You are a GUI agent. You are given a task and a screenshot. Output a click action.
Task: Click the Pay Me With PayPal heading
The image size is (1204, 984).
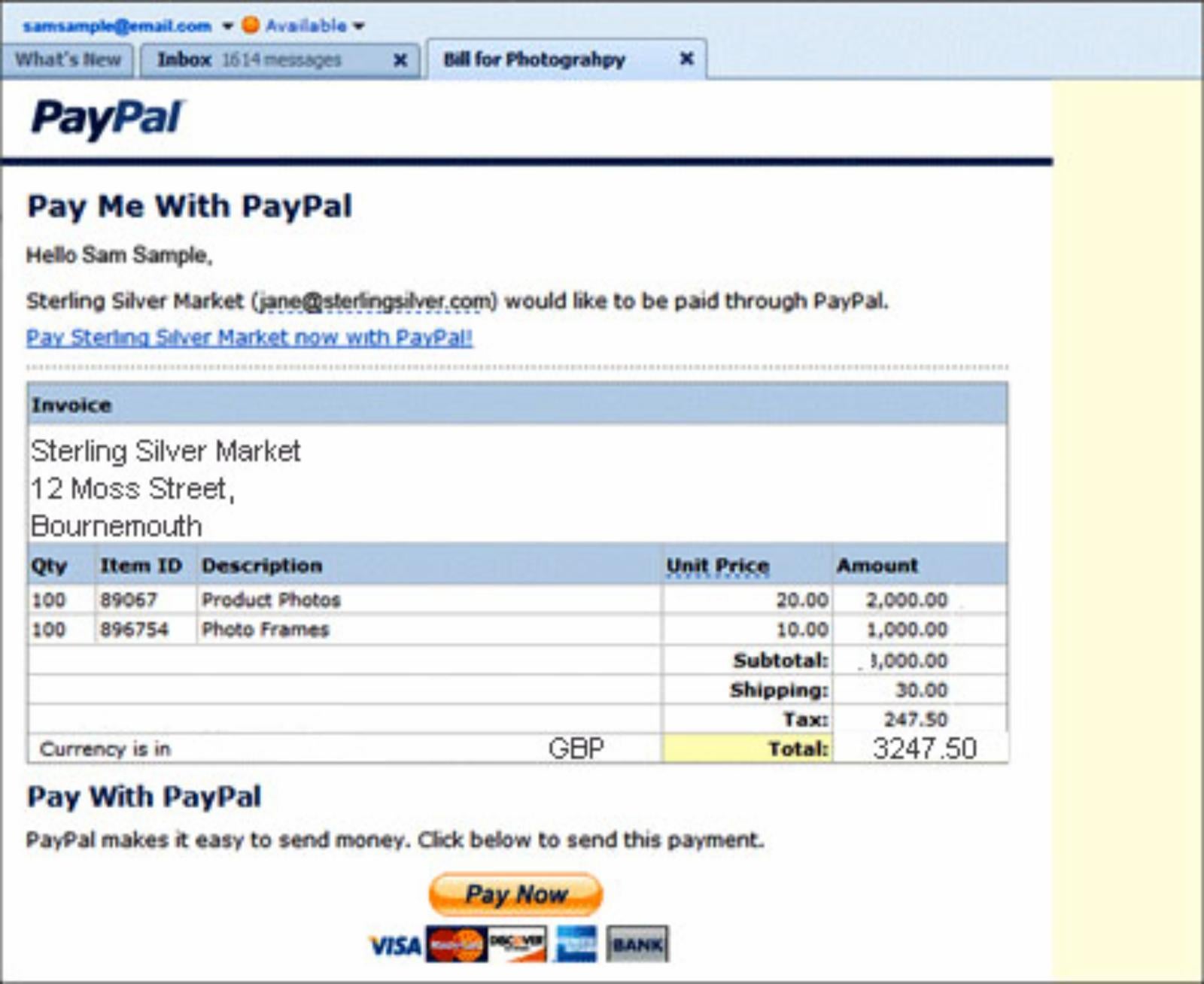coord(190,206)
